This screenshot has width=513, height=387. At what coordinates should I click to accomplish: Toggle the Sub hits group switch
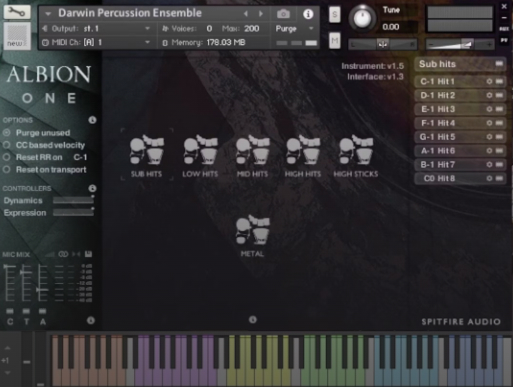(x=499, y=63)
